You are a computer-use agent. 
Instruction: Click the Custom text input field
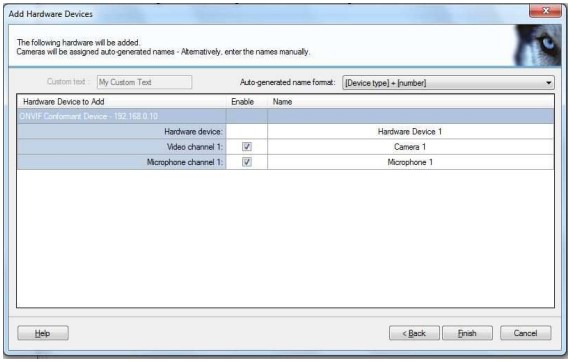[144, 82]
